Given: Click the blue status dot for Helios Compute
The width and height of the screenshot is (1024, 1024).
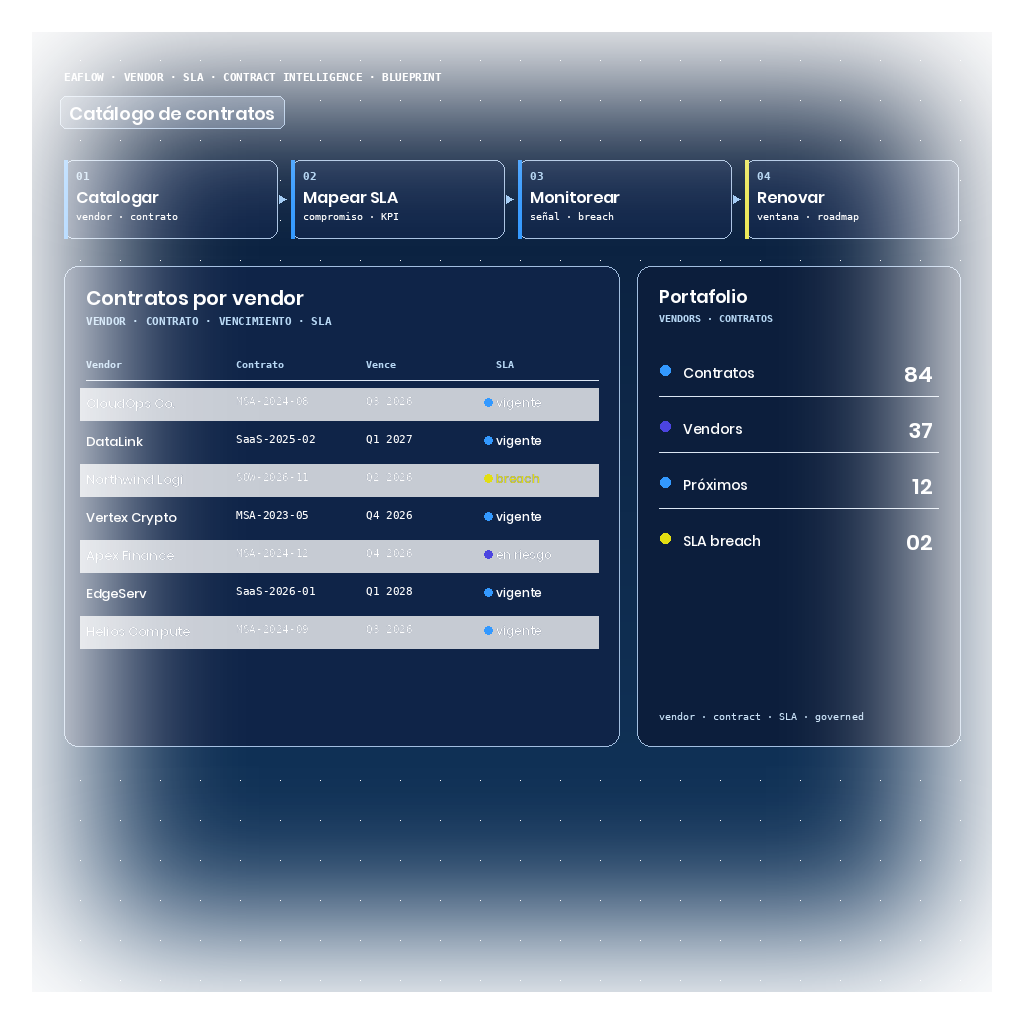Looking at the screenshot, I should point(488,631).
